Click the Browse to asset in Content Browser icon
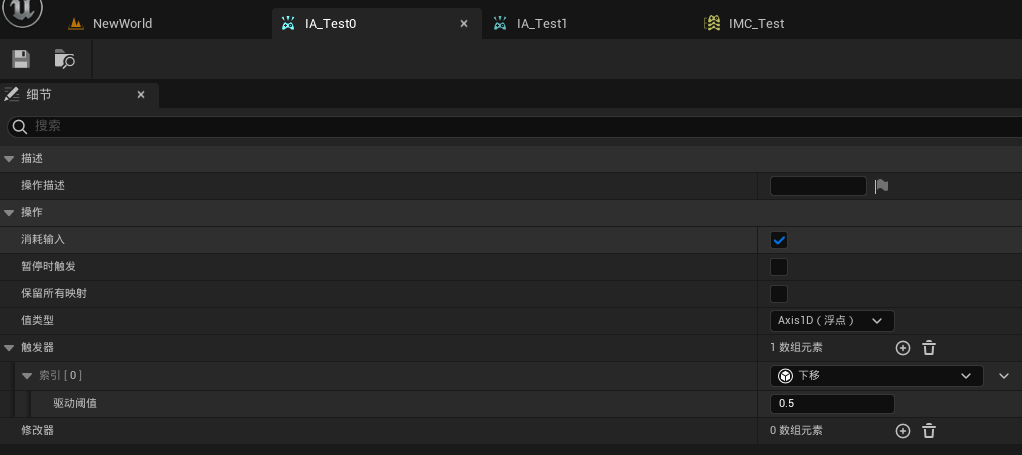Screen dimensions: 1022x455 [64, 59]
